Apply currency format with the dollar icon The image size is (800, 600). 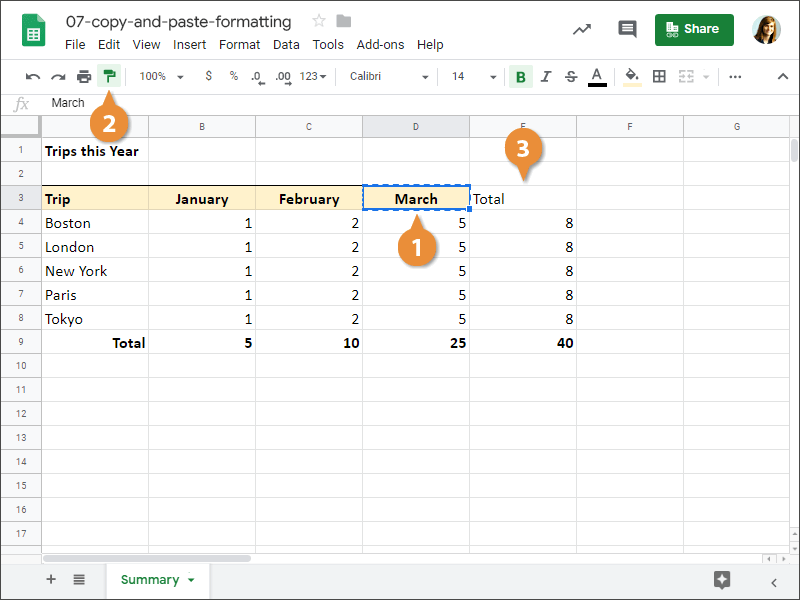[x=210, y=76]
